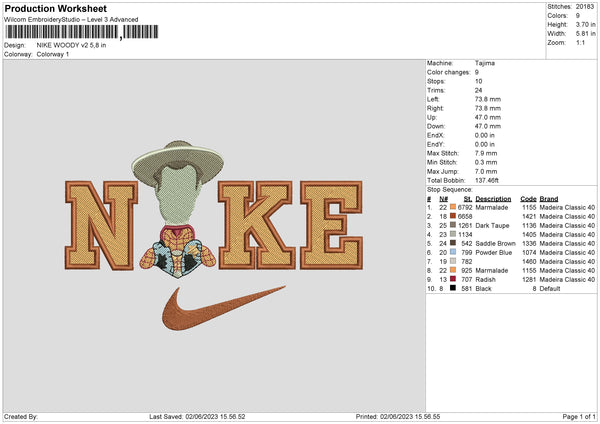Click the Page 1 of 1 indicator

[x=579, y=416]
